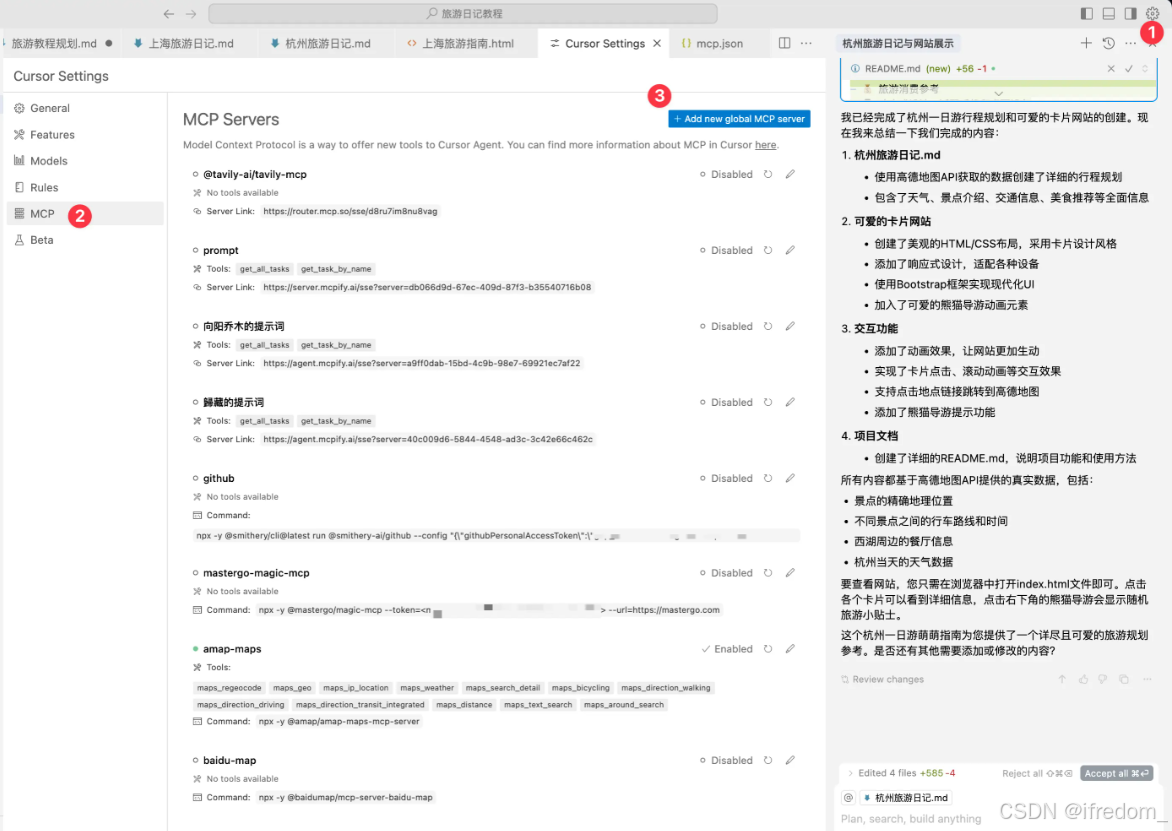Split the editor with the split icon

tap(784, 43)
